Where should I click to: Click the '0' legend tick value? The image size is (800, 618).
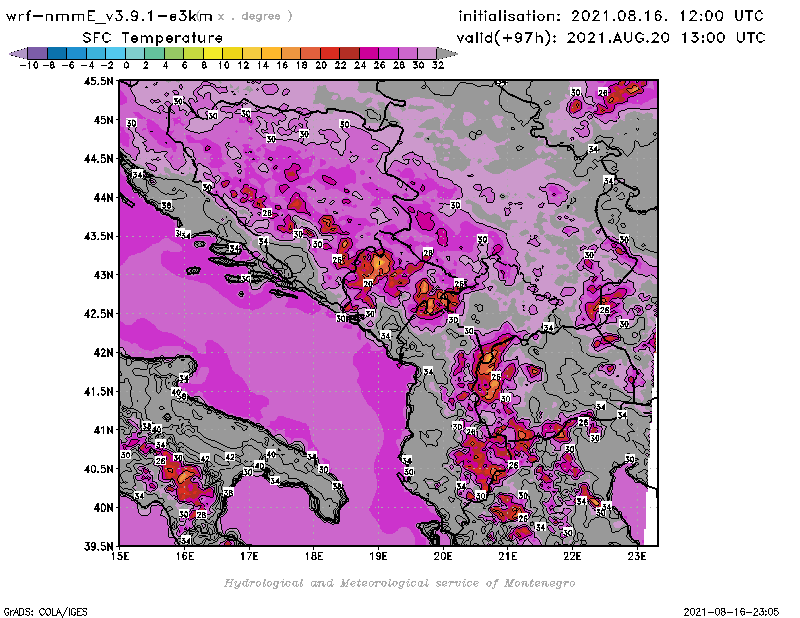(126, 65)
